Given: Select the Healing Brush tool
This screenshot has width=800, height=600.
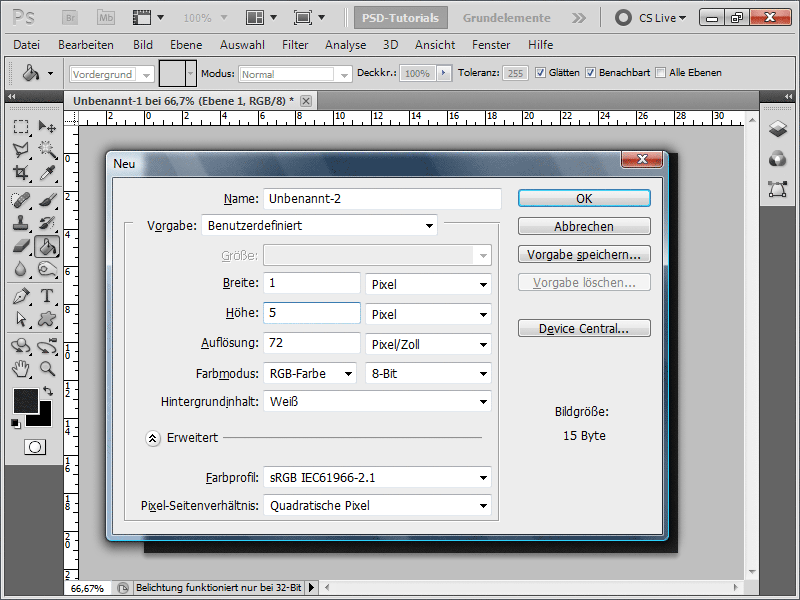Looking at the screenshot, I should click(21, 200).
